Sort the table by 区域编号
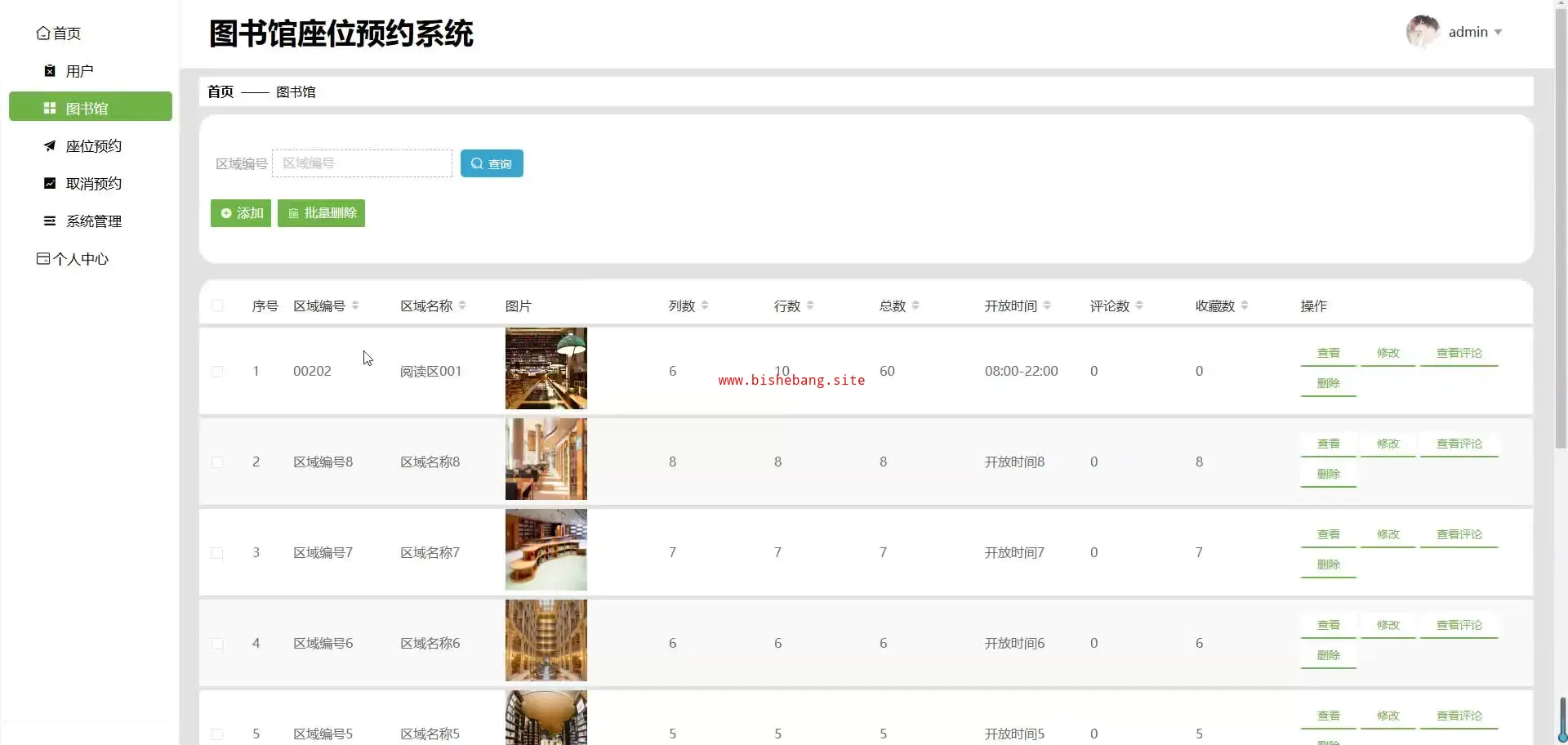 pos(355,306)
